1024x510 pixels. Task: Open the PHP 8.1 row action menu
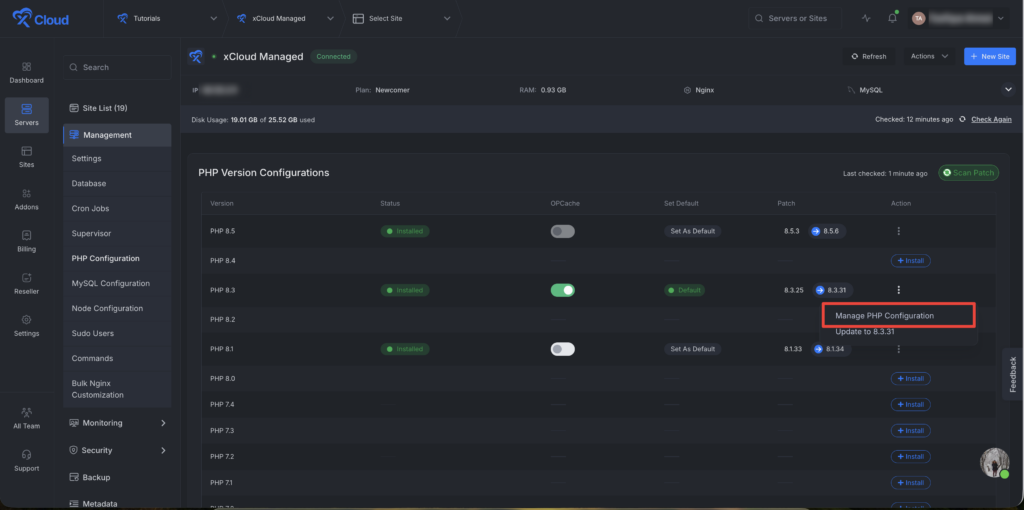(x=899, y=349)
